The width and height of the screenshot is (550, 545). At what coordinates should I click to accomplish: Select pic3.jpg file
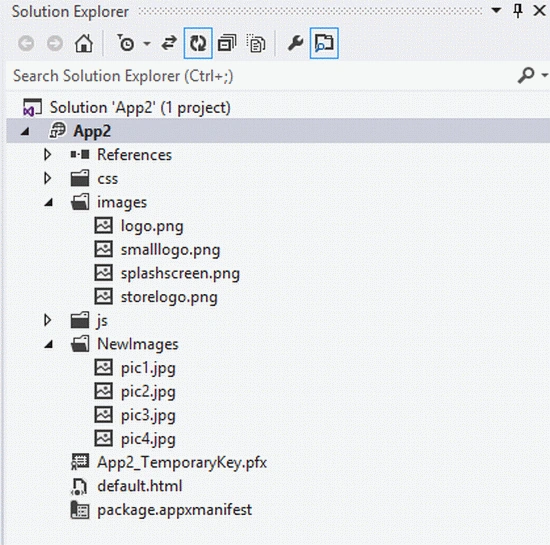(148, 416)
